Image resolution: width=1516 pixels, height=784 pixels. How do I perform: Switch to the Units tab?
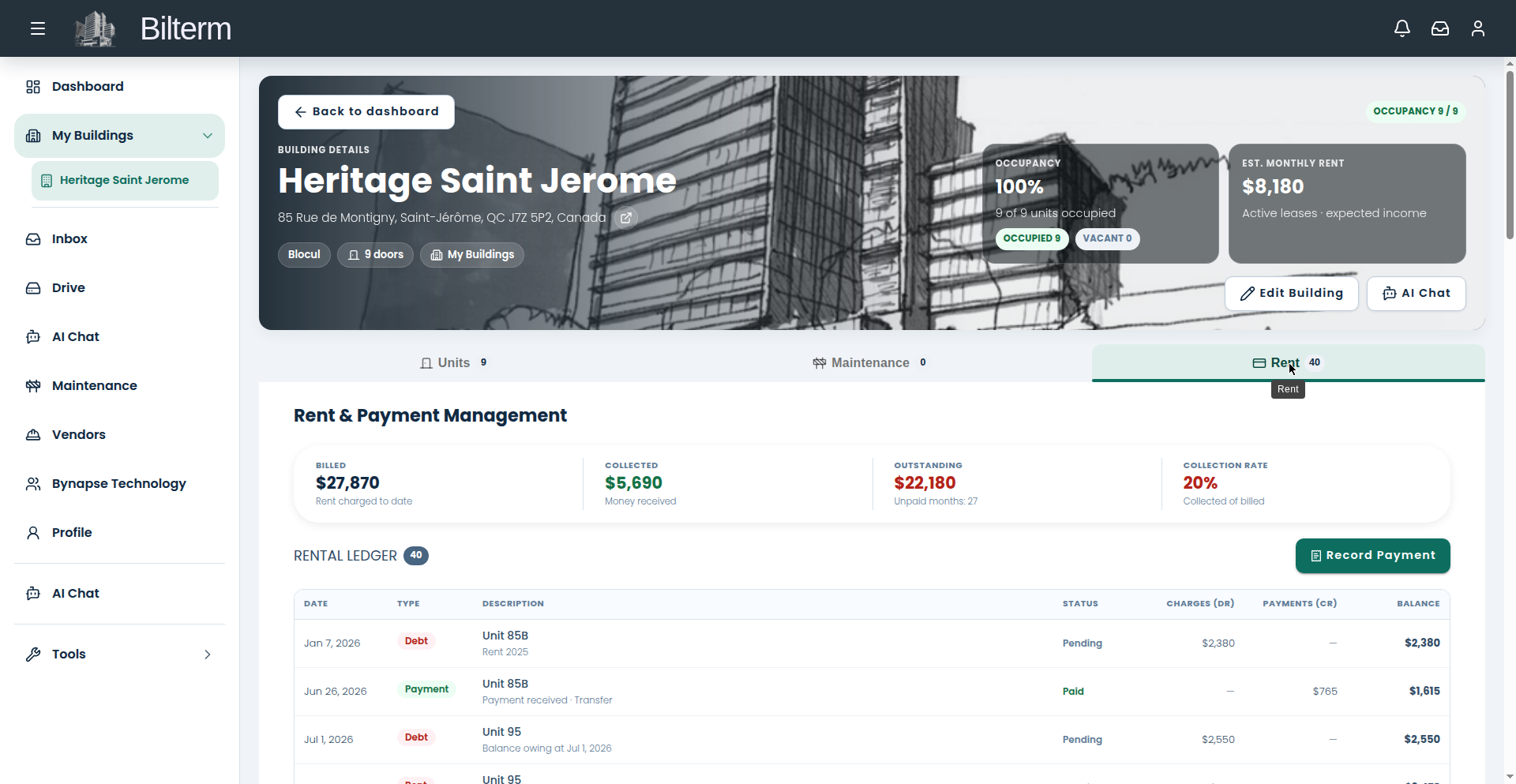(454, 363)
